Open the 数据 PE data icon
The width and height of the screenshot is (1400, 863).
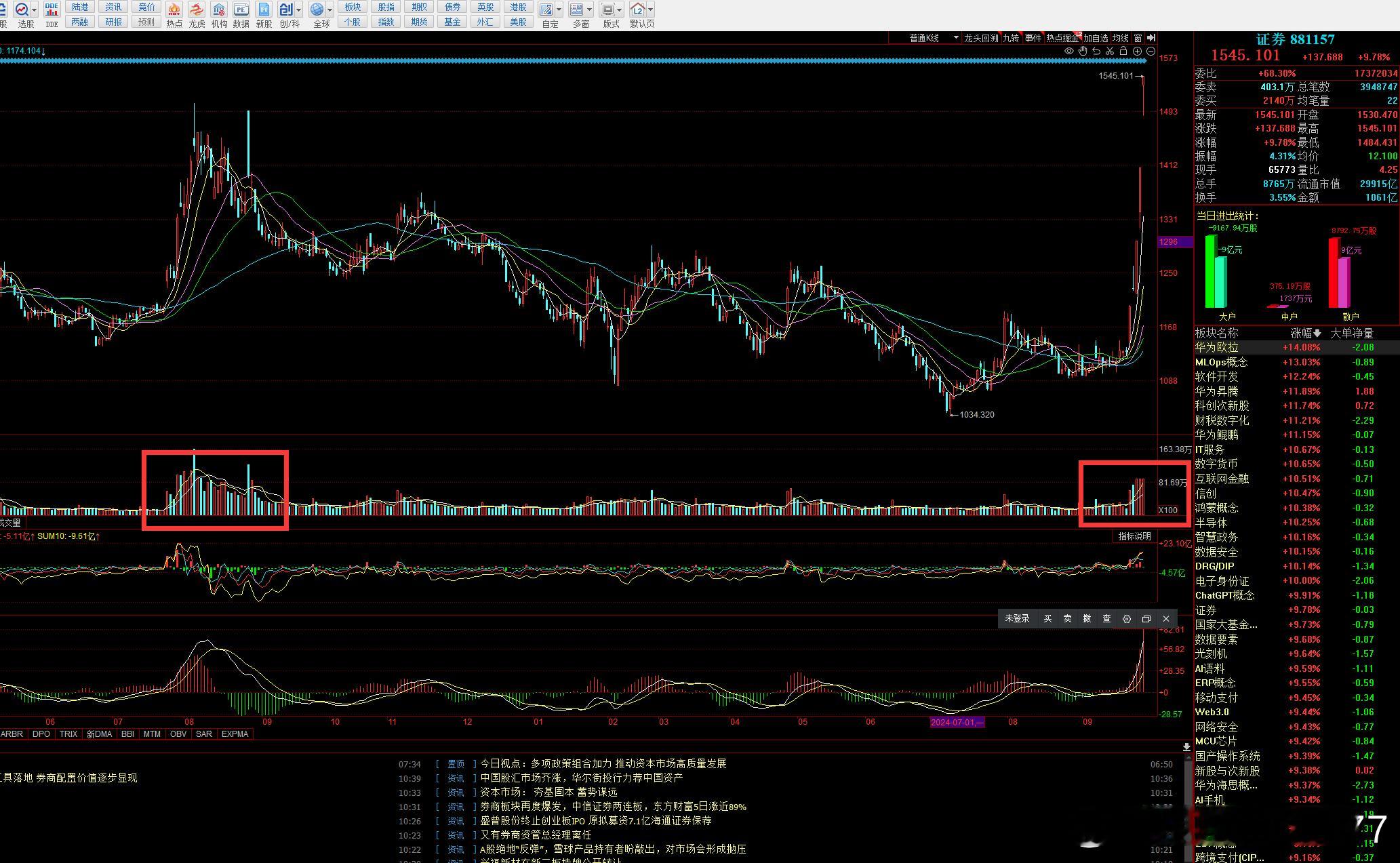pos(241,9)
